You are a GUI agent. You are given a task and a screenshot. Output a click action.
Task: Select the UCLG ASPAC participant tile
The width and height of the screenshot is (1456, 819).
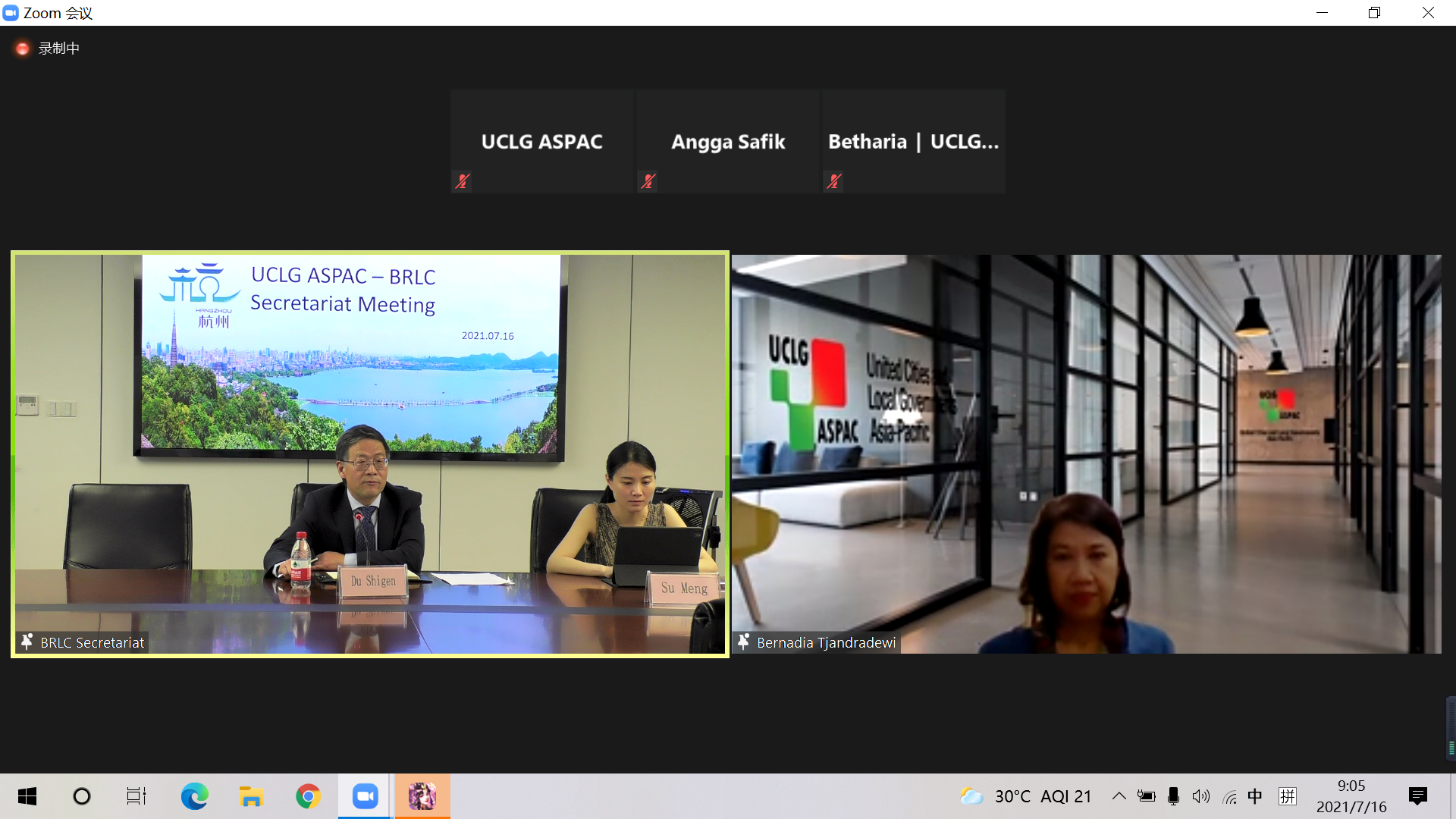(x=541, y=141)
